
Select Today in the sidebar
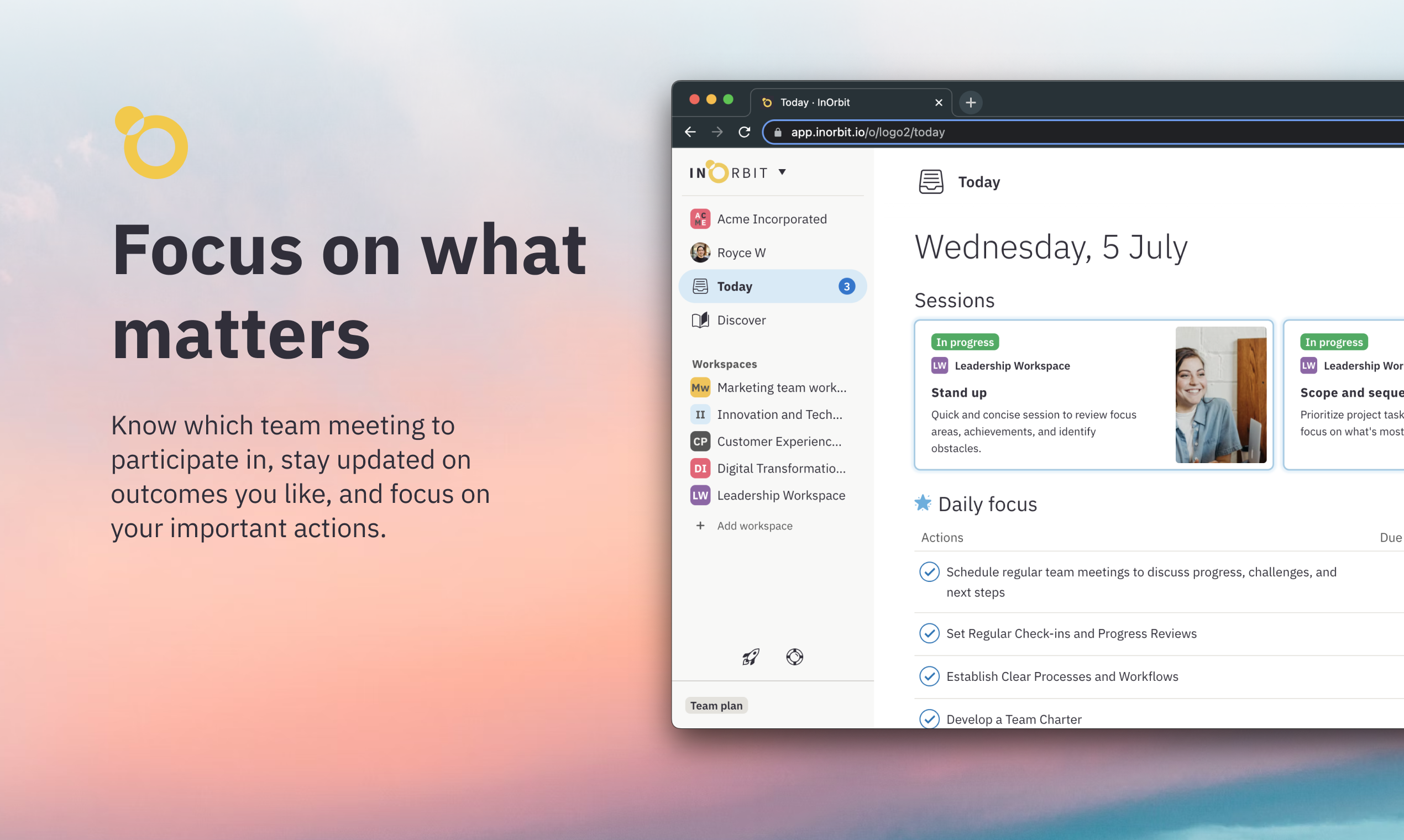pos(772,286)
